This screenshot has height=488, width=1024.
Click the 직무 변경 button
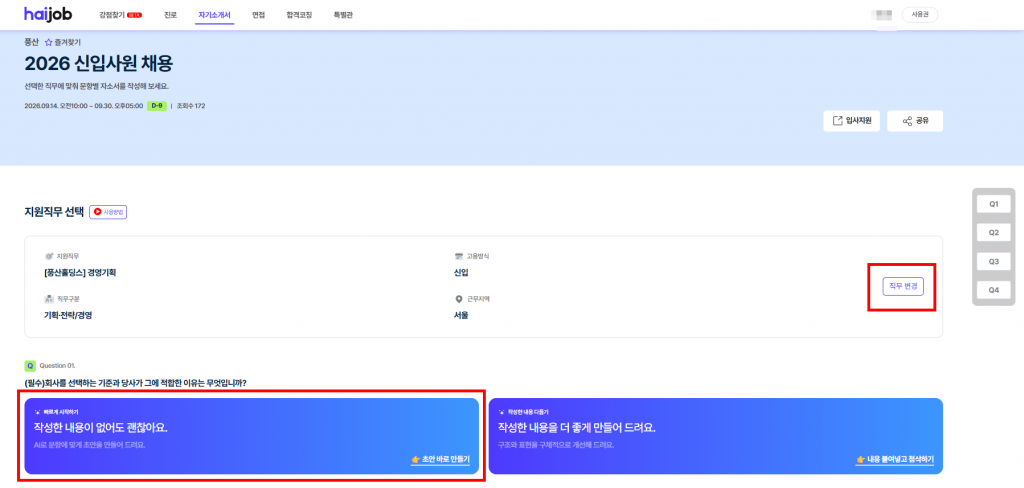click(903, 286)
